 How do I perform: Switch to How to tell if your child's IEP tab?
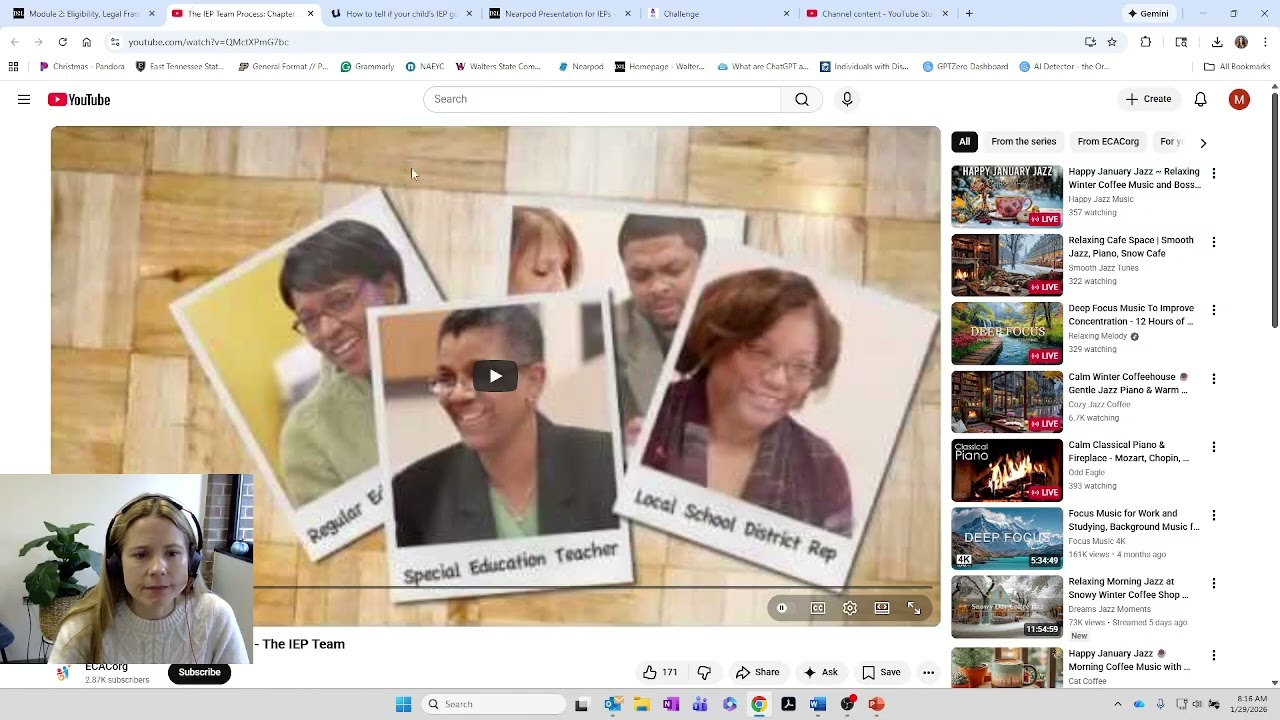pyautogui.click(x=401, y=14)
